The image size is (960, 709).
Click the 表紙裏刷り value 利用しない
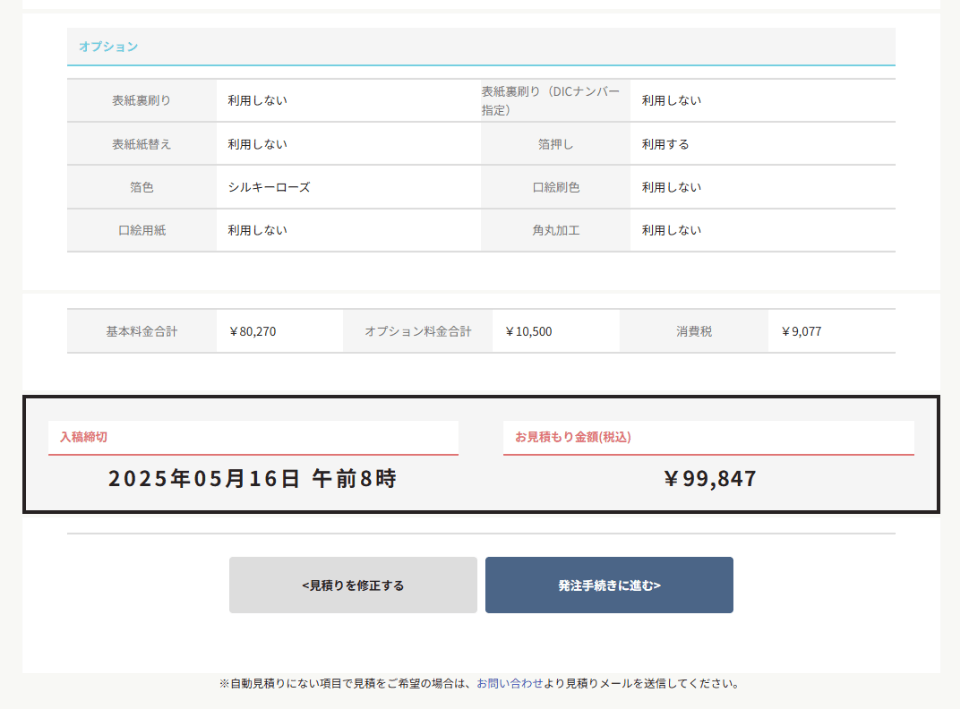coord(257,100)
